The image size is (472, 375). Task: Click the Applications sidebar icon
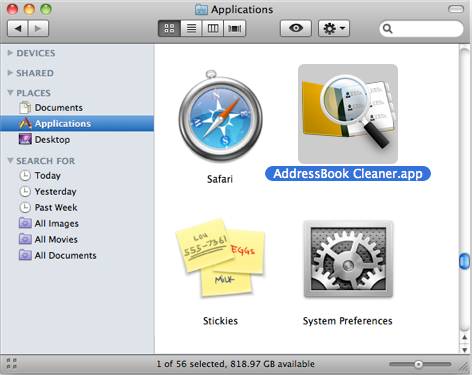[25, 123]
